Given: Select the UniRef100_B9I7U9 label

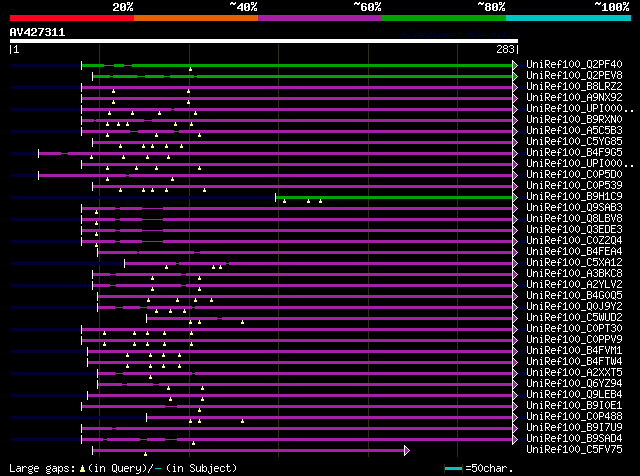Looking at the screenshot, I should pos(574,428).
